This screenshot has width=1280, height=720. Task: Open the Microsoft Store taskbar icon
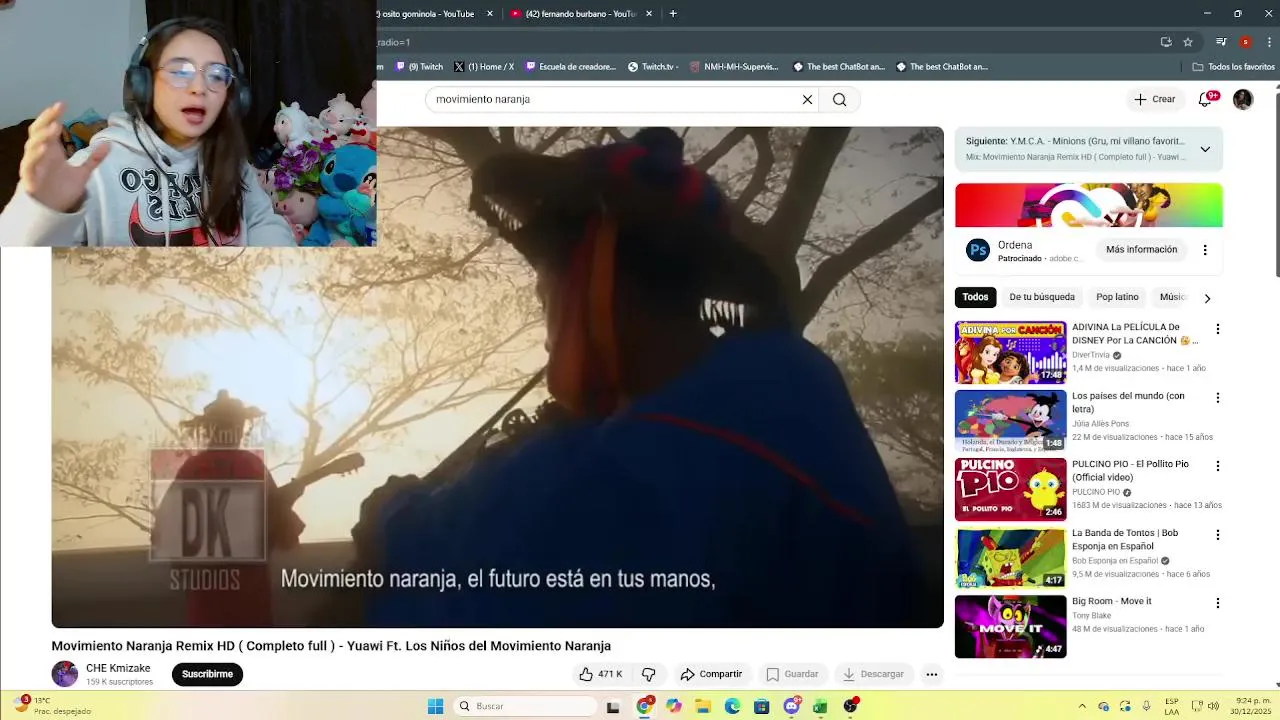(x=762, y=706)
